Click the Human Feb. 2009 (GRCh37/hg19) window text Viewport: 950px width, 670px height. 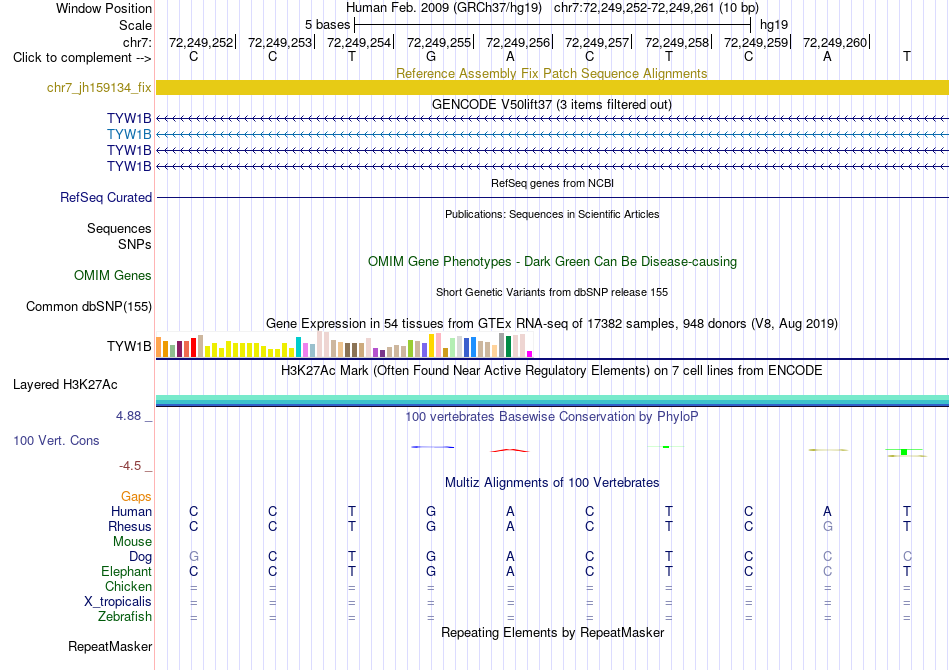point(443,8)
